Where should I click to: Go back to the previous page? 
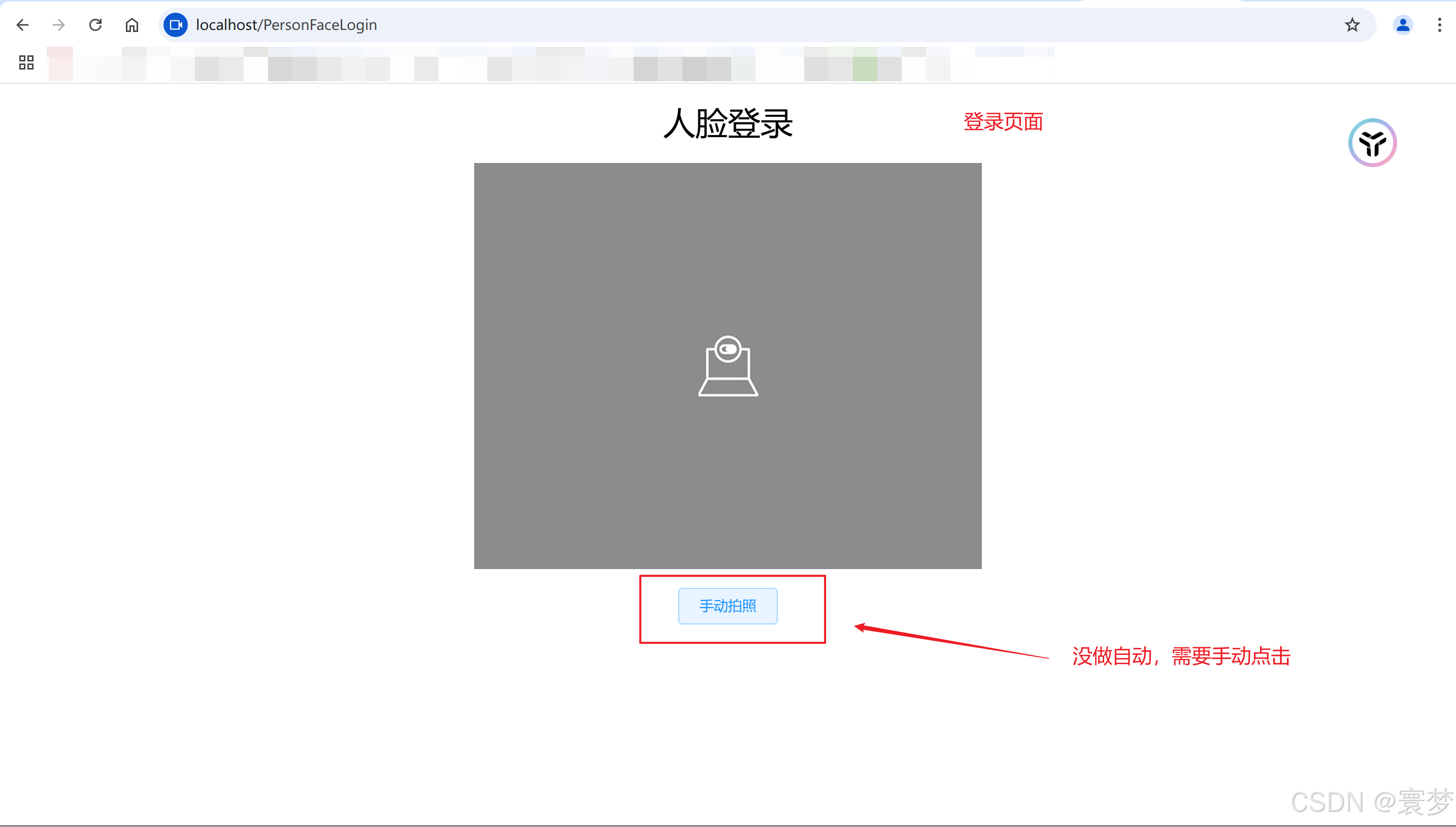tap(23, 25)
